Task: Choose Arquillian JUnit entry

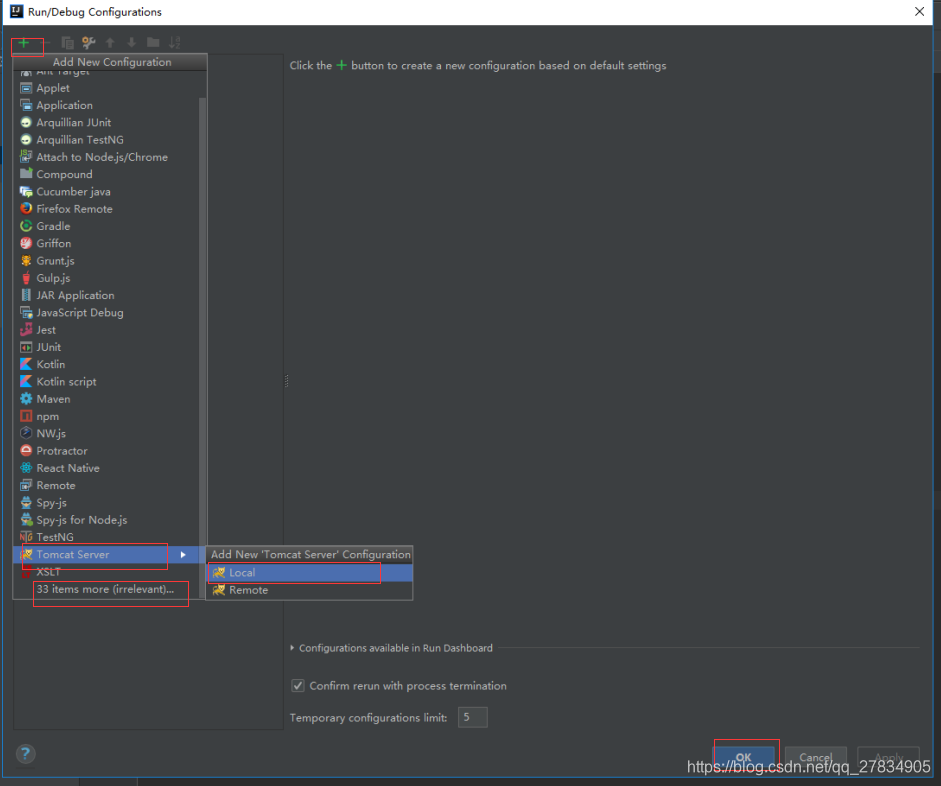Action: [106, 122]
